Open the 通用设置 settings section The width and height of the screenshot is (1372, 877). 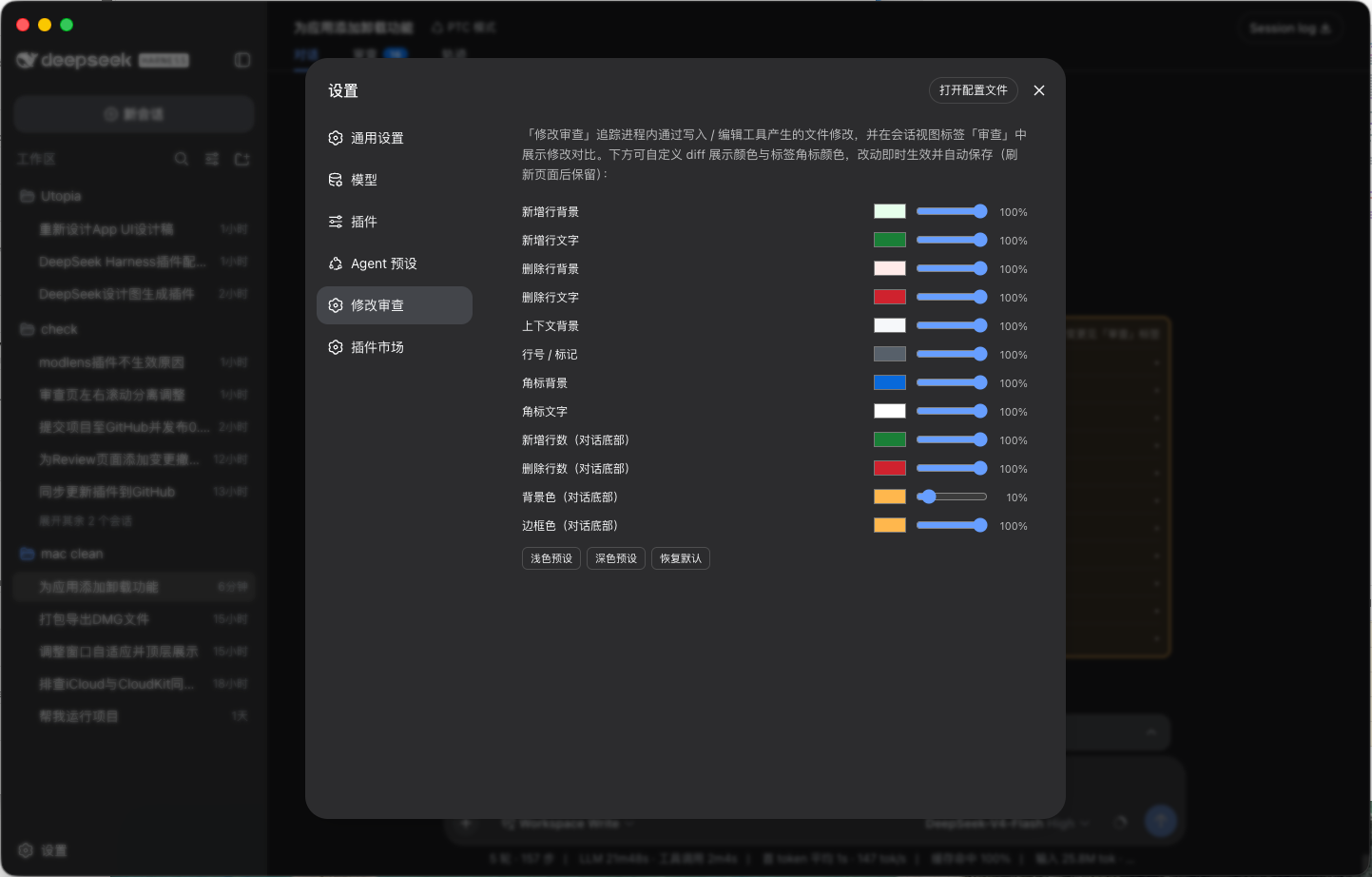pyautogui.click(x=394, y=138)
